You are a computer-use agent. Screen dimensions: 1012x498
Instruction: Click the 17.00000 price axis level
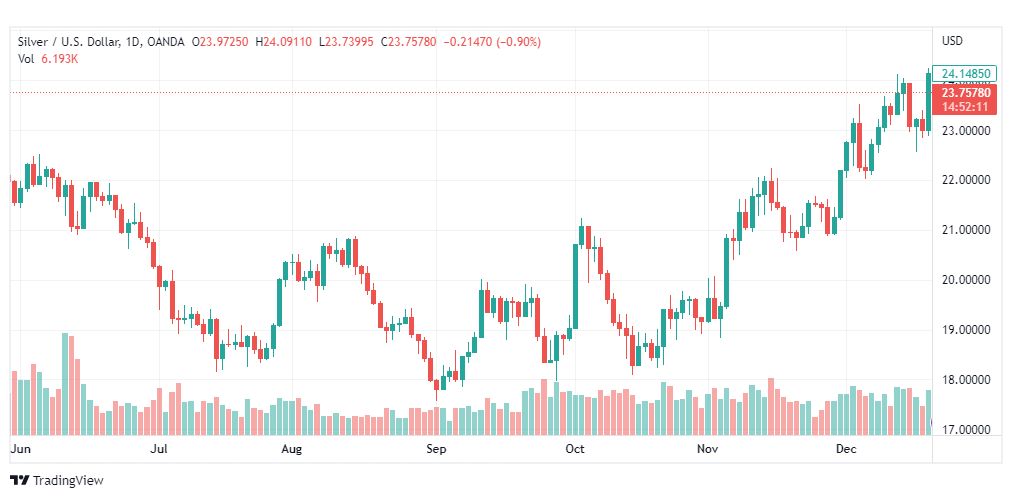966,430
